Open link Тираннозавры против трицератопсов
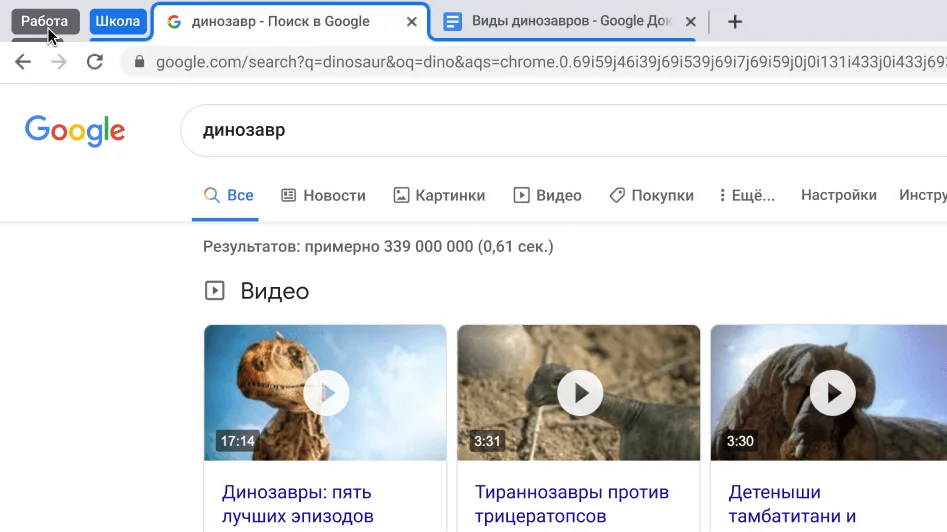Screen dimensions: 947x532 click(572, 504)
